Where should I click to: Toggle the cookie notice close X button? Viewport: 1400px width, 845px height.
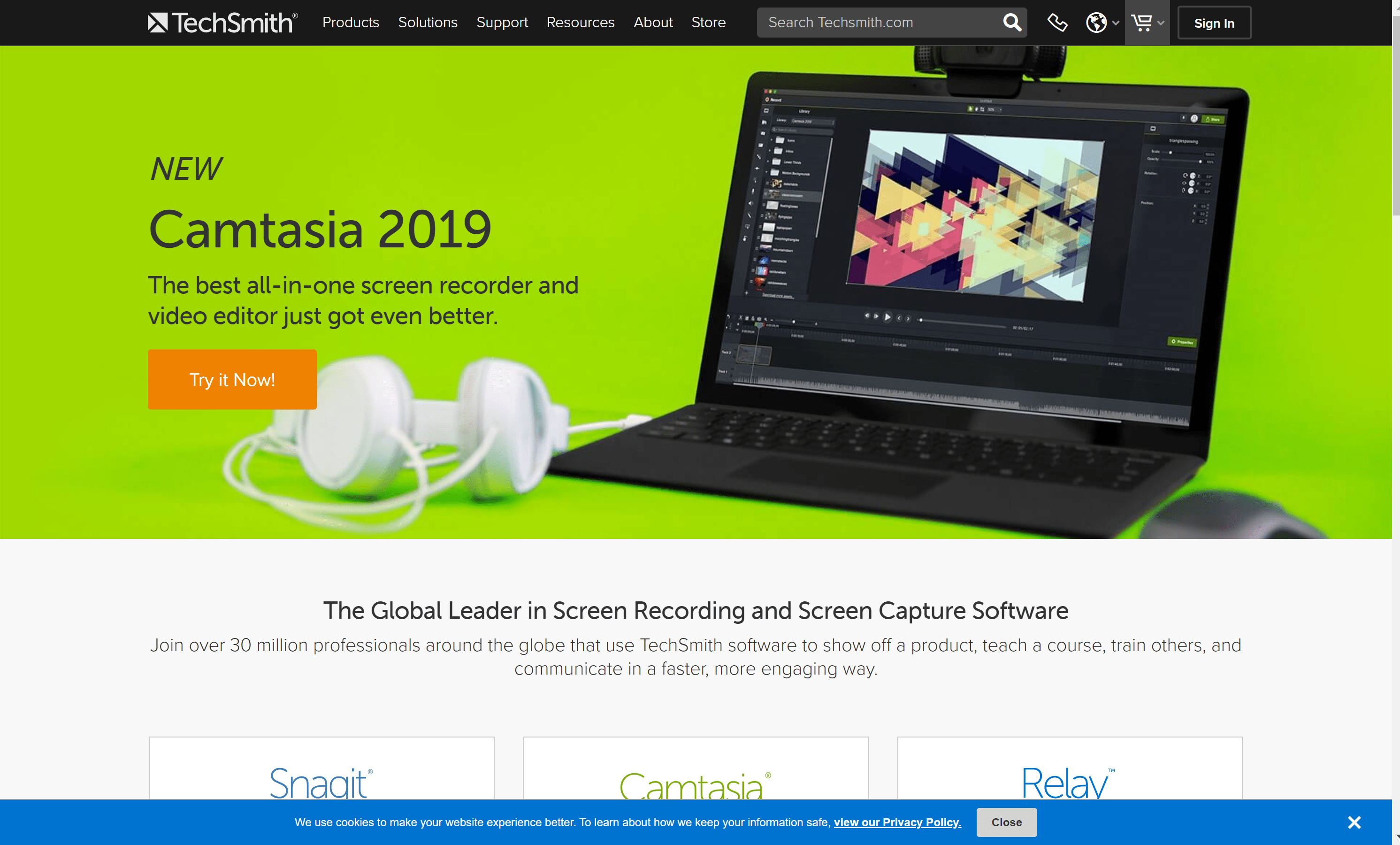(1354, 822)
